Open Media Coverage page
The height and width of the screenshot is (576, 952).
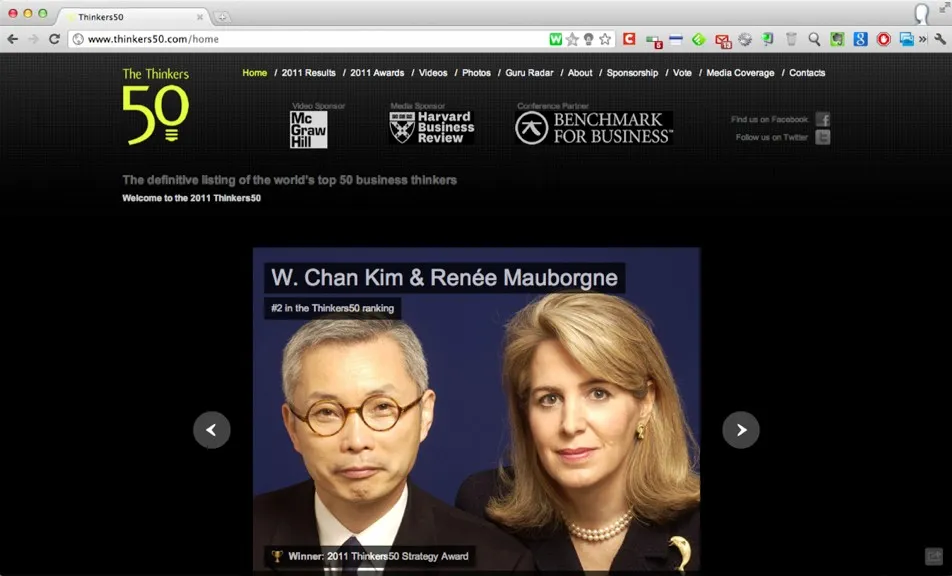tap(740, 73)
